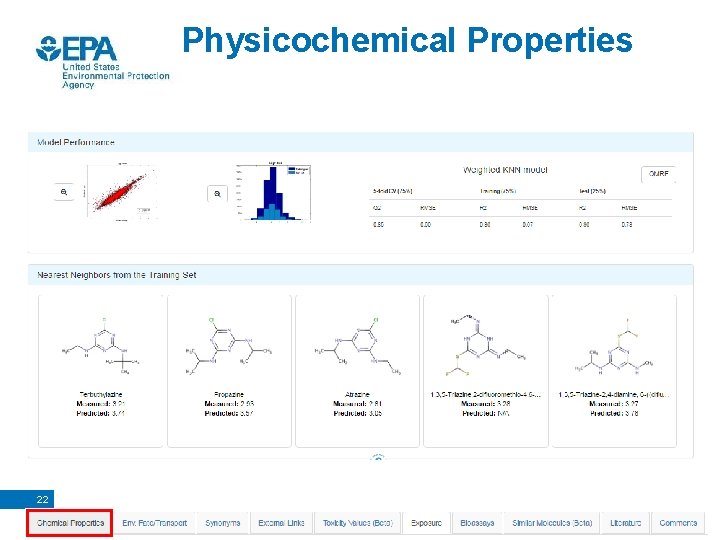This screenshot has height=540, width=720.
Task: Click the 5-fold CV (75%) column heading
Action: tap(393, 191)
